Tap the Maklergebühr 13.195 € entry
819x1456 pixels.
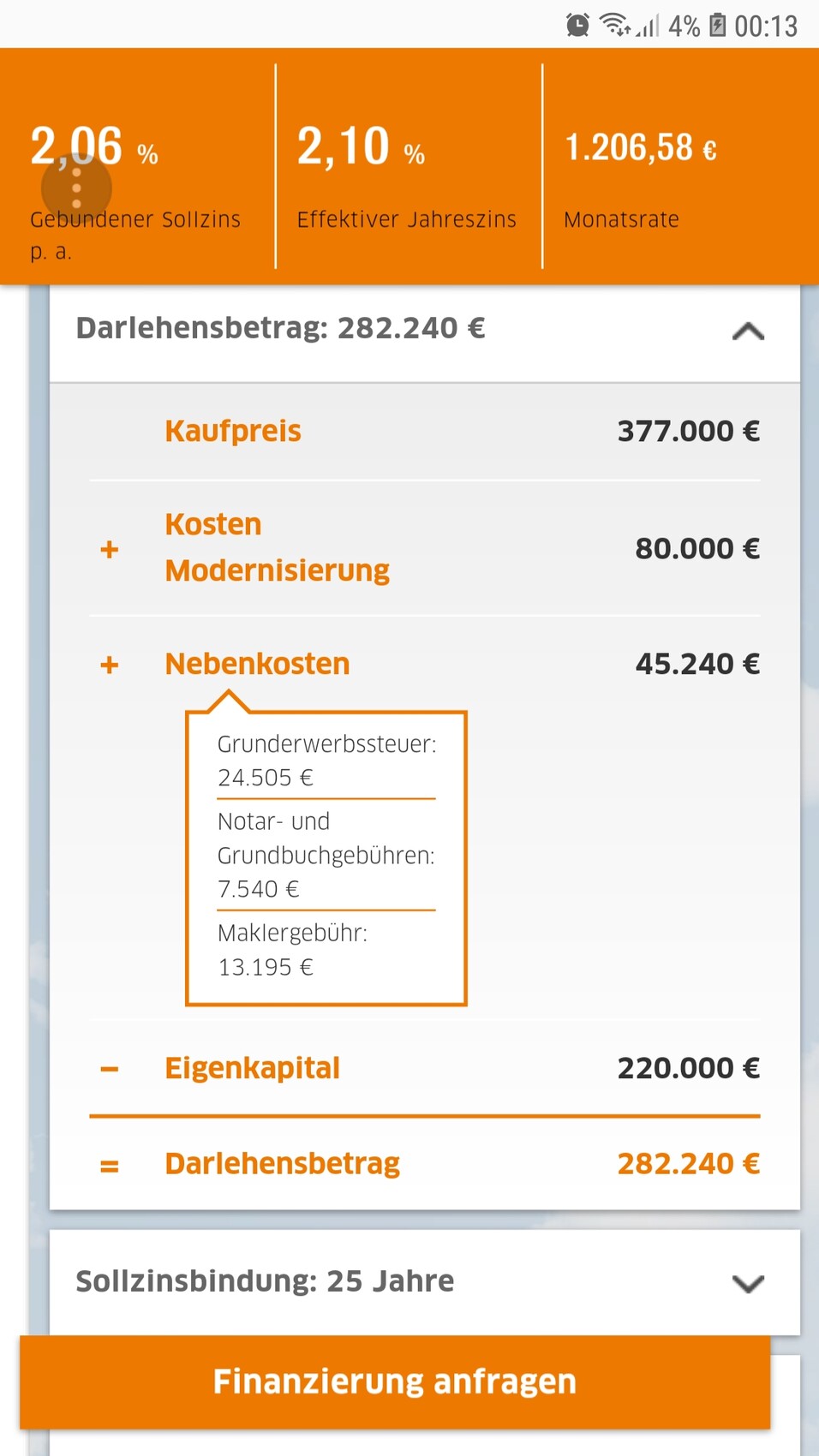pyautogui.click(x=291, y=950)
